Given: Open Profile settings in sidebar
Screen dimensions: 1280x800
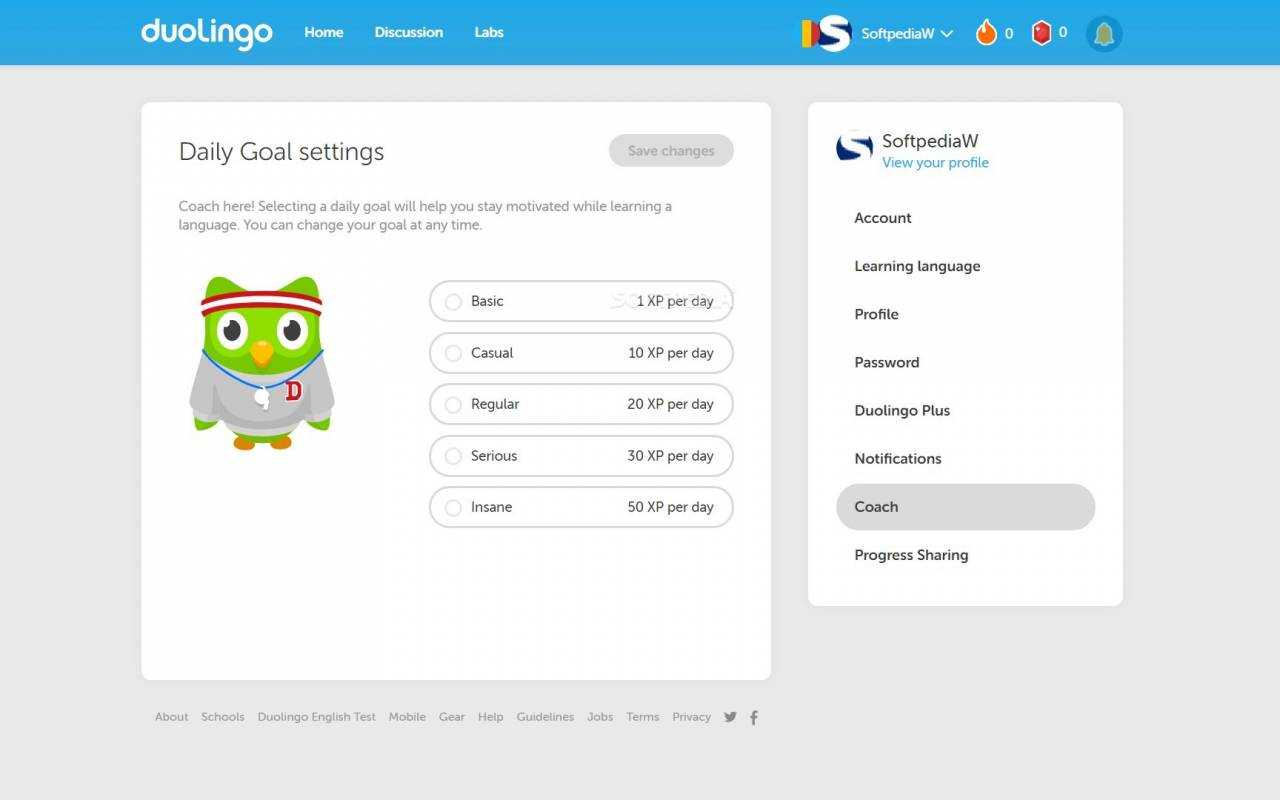Looking at the screenshot, I should coord(965,314).
